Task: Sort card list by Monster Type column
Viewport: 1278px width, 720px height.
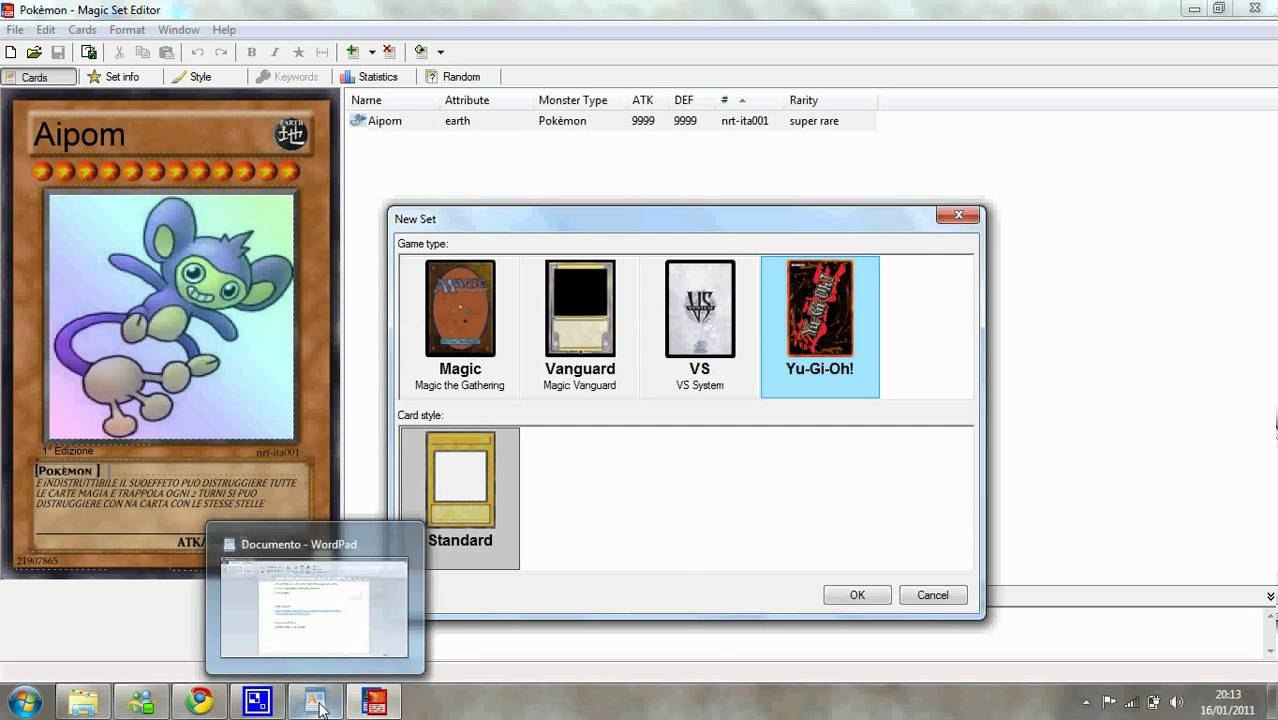Action: [x=580, y=100]
